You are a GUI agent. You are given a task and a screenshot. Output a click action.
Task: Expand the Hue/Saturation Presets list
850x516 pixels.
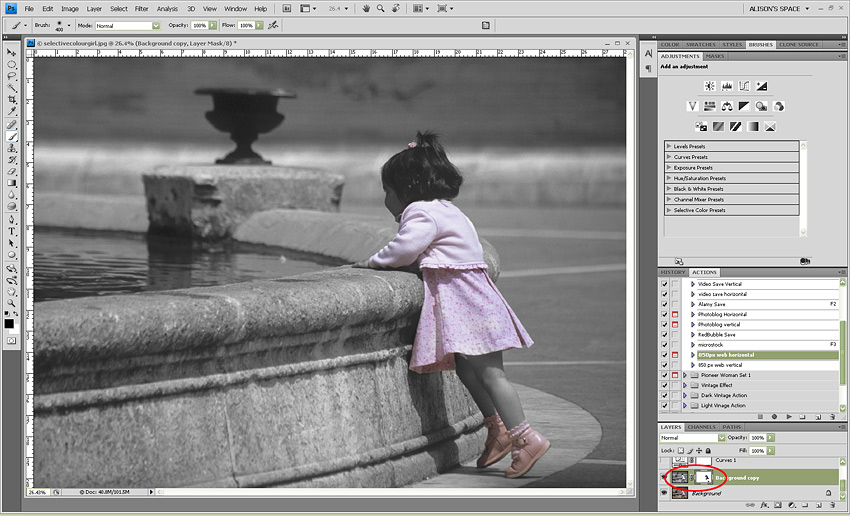tap(669, 178)
